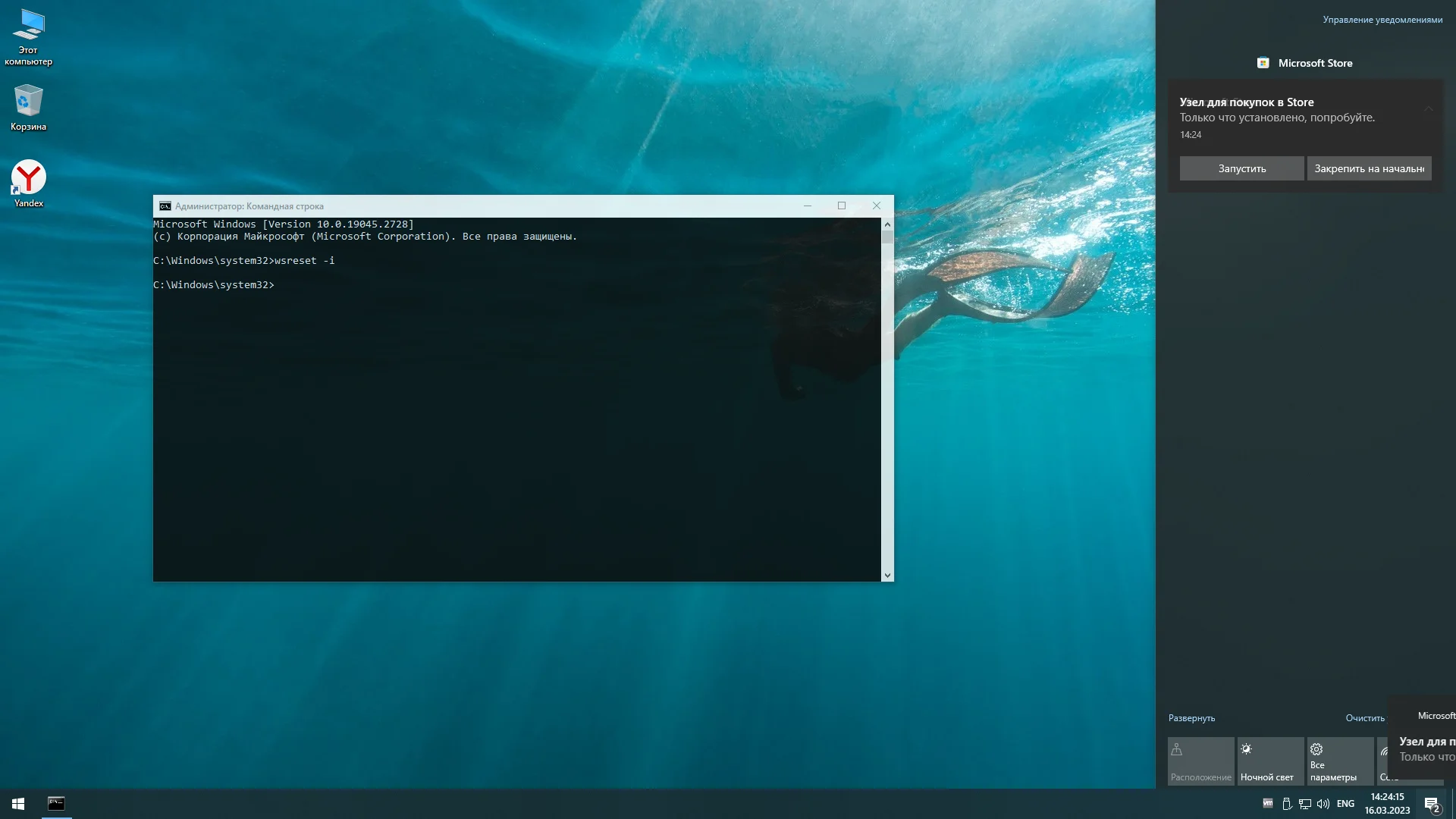Screen dimensions: 1456x819
Task: Open Управление уведомлениями link
Action: [x=1382, y=20]
